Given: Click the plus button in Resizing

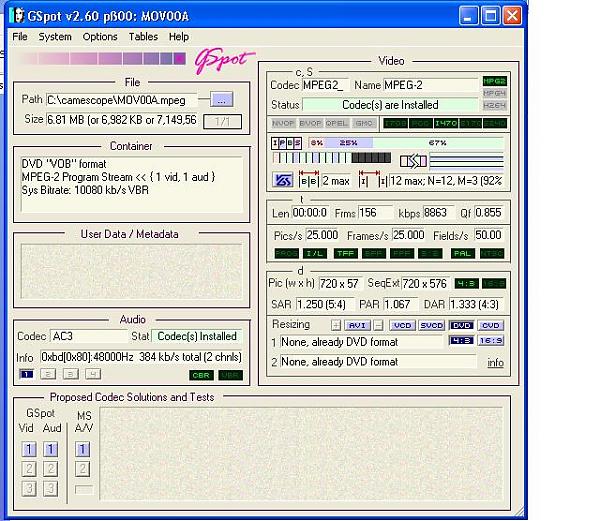Looking at the screenshot, I should [x=336, y=326].
